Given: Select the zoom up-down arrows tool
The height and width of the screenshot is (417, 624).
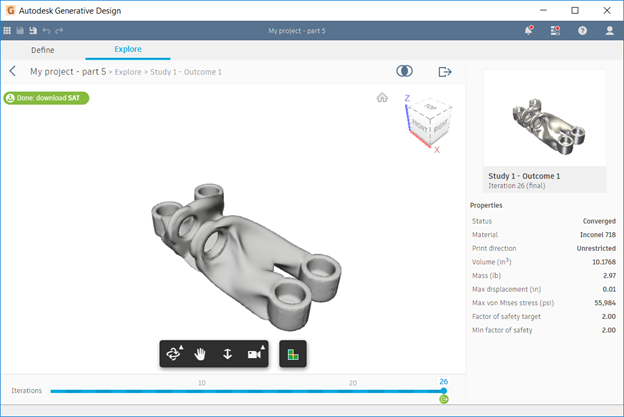Looking at the screenshot, I should pyautogui.click(x=227, y=354).
